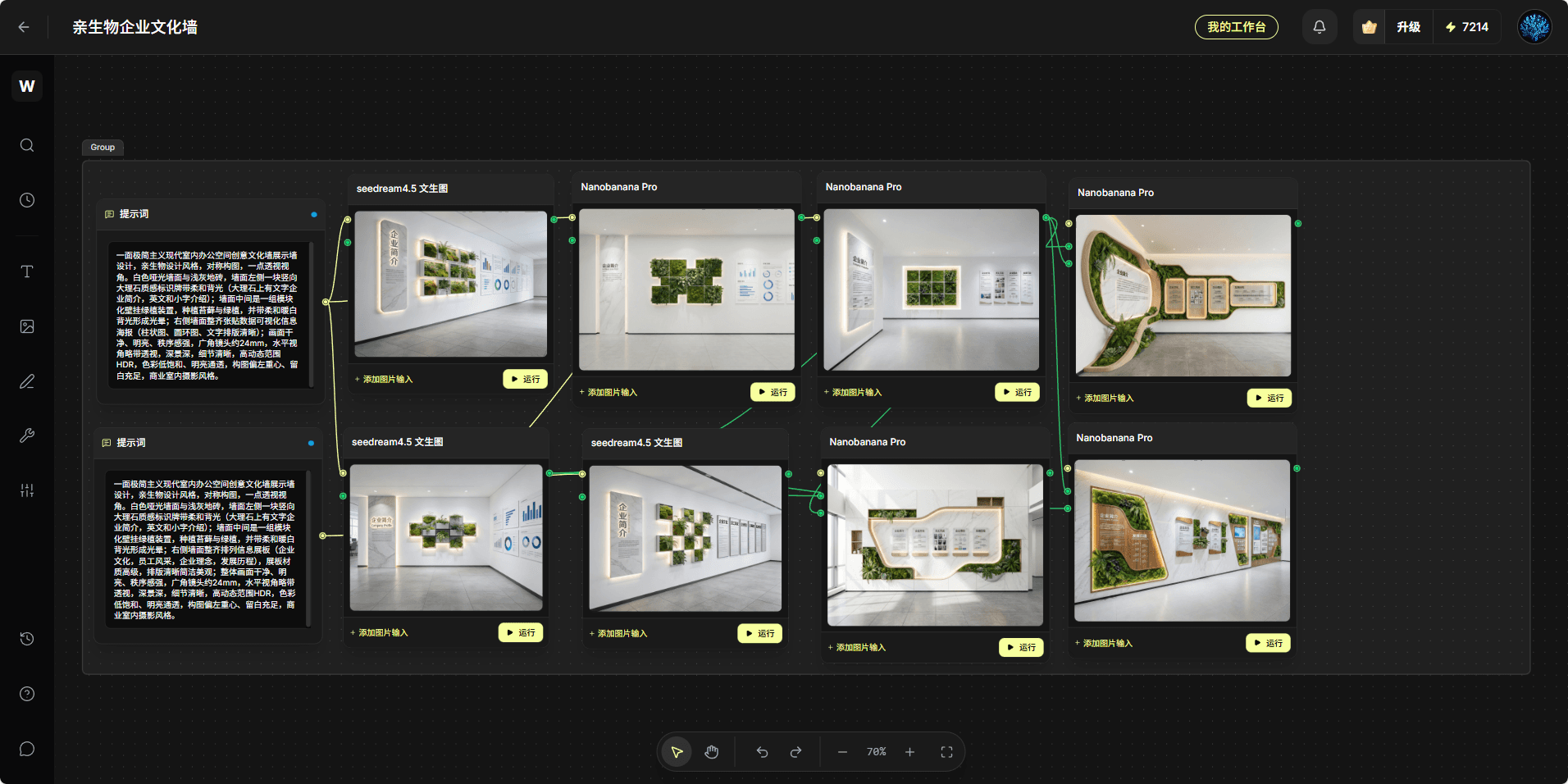
Task: Switch to the hand pan tool
Action: 711,752
